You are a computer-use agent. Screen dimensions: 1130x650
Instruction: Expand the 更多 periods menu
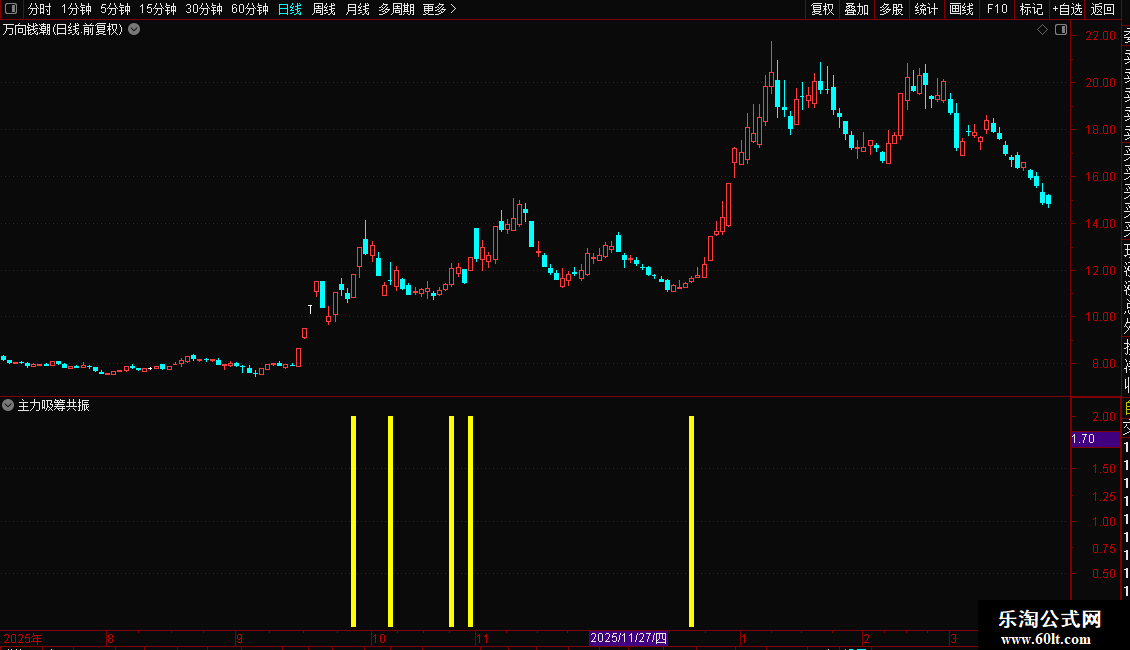coord(439,9)
